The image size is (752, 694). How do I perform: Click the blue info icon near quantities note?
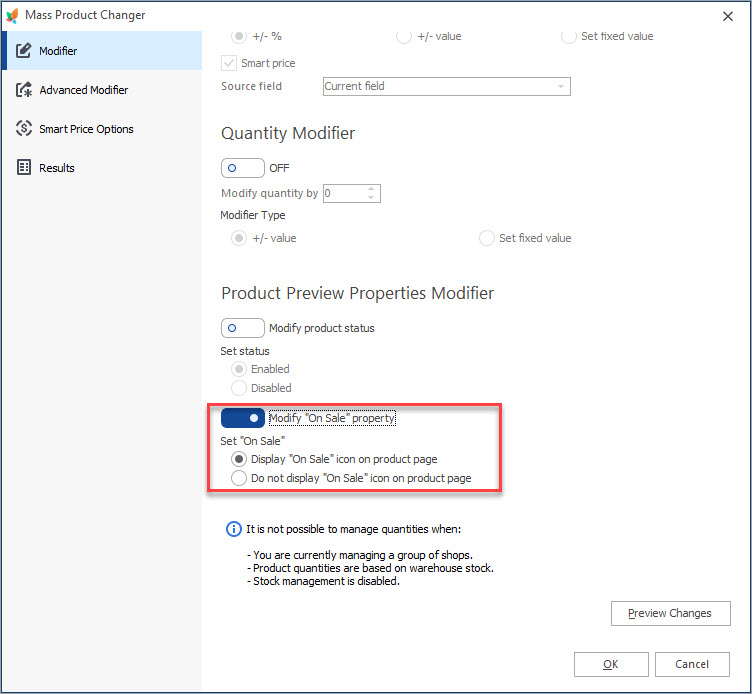click(x=234, y=529)
